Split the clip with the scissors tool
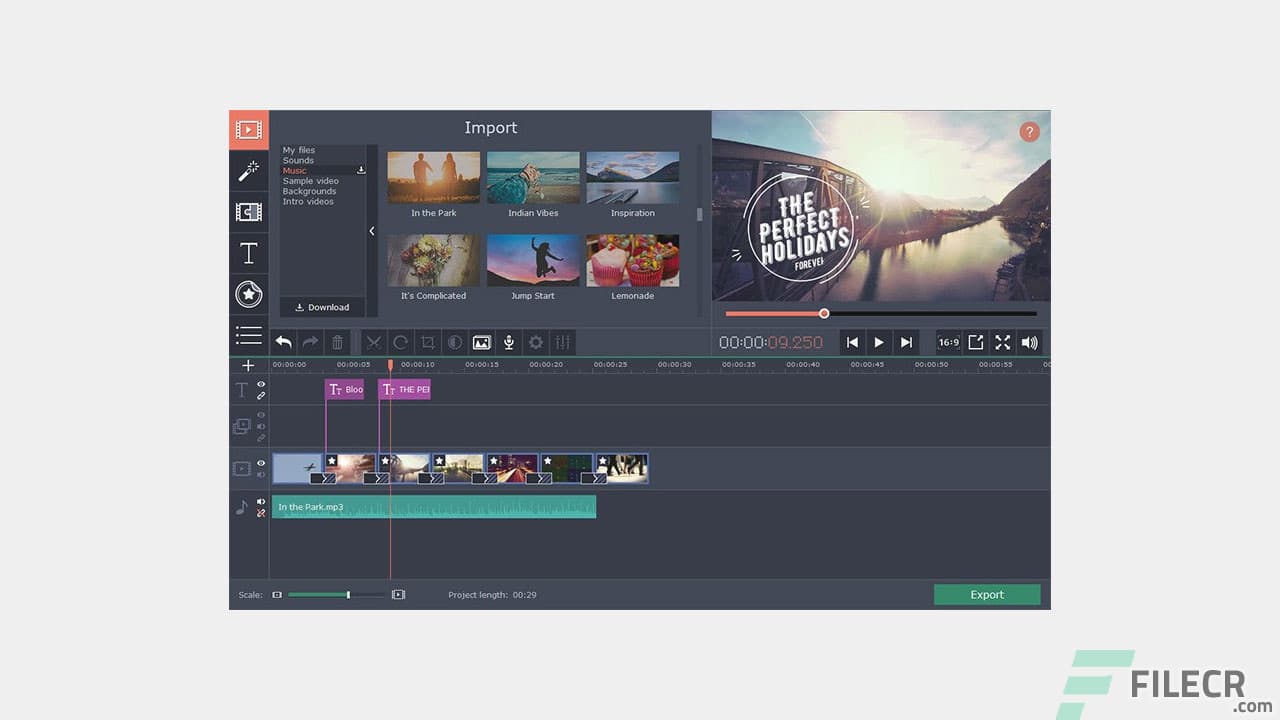This screenshot has width=1280, height=720. (x=374, y=342)
